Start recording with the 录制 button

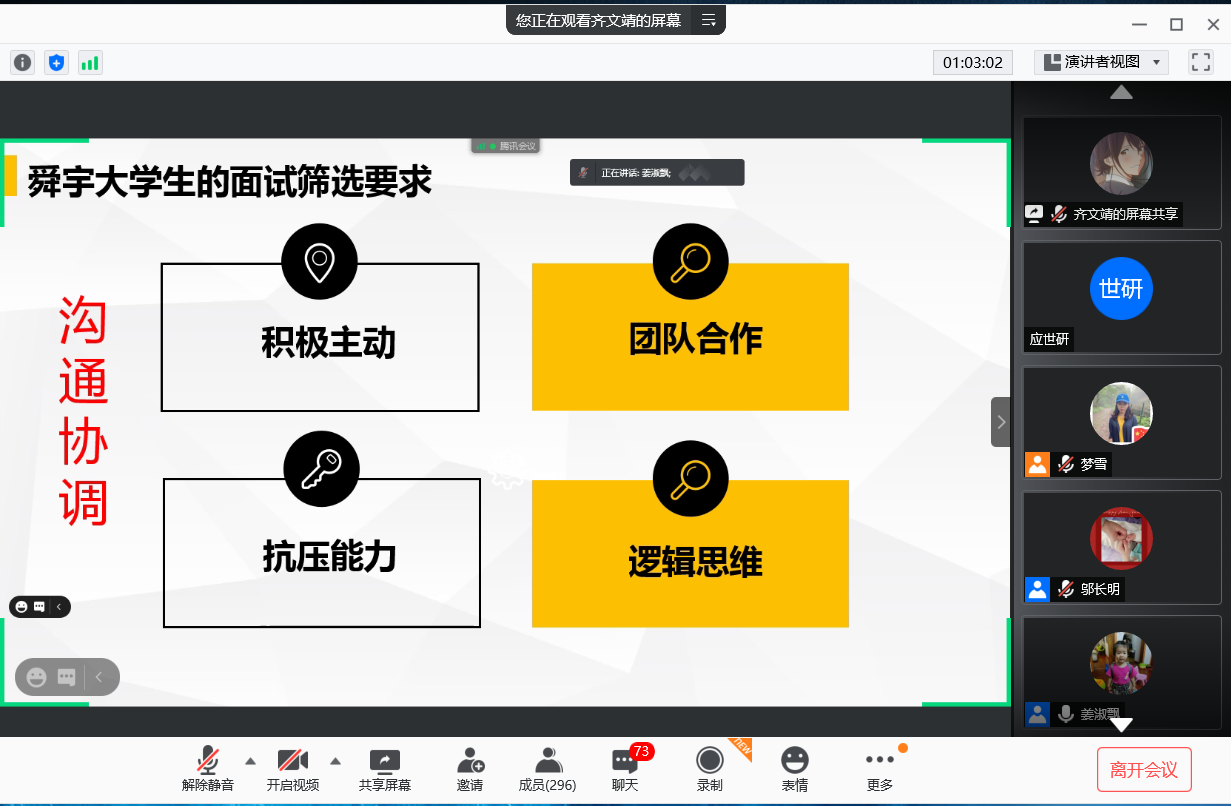coord(710,769)
